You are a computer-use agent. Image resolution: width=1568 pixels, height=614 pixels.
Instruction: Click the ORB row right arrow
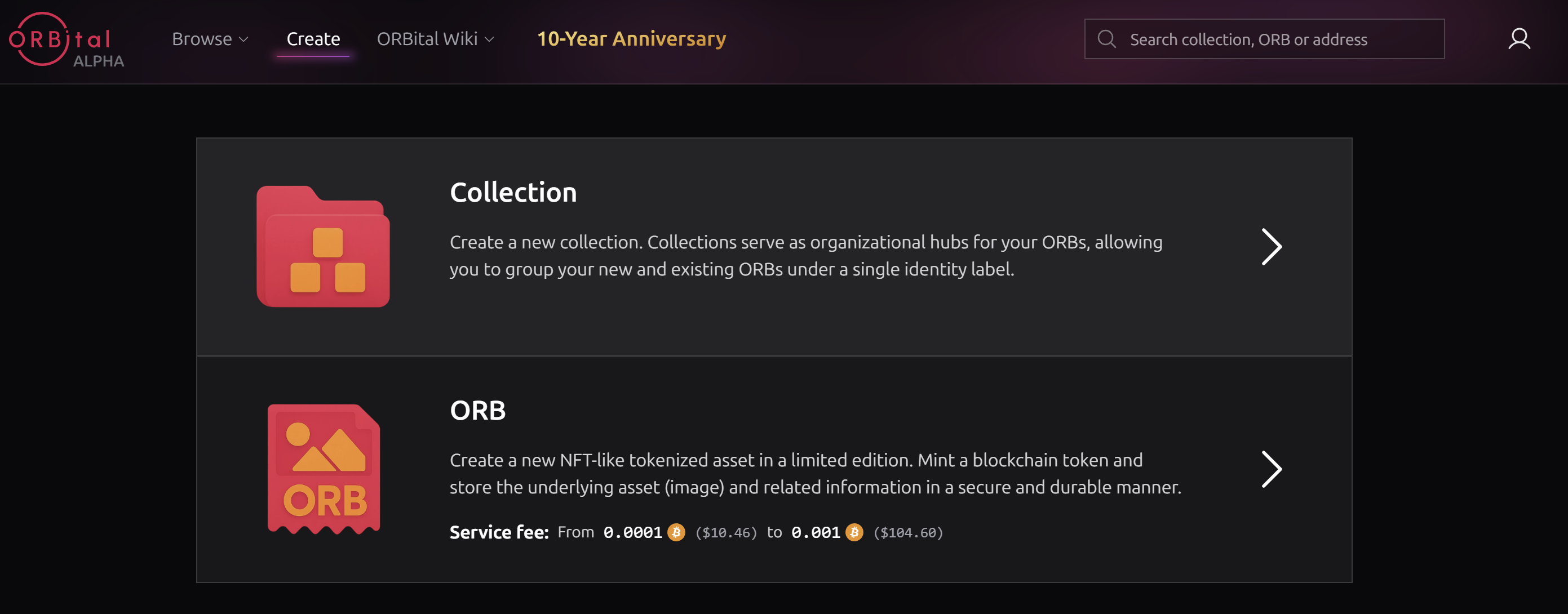point(1271,469)
